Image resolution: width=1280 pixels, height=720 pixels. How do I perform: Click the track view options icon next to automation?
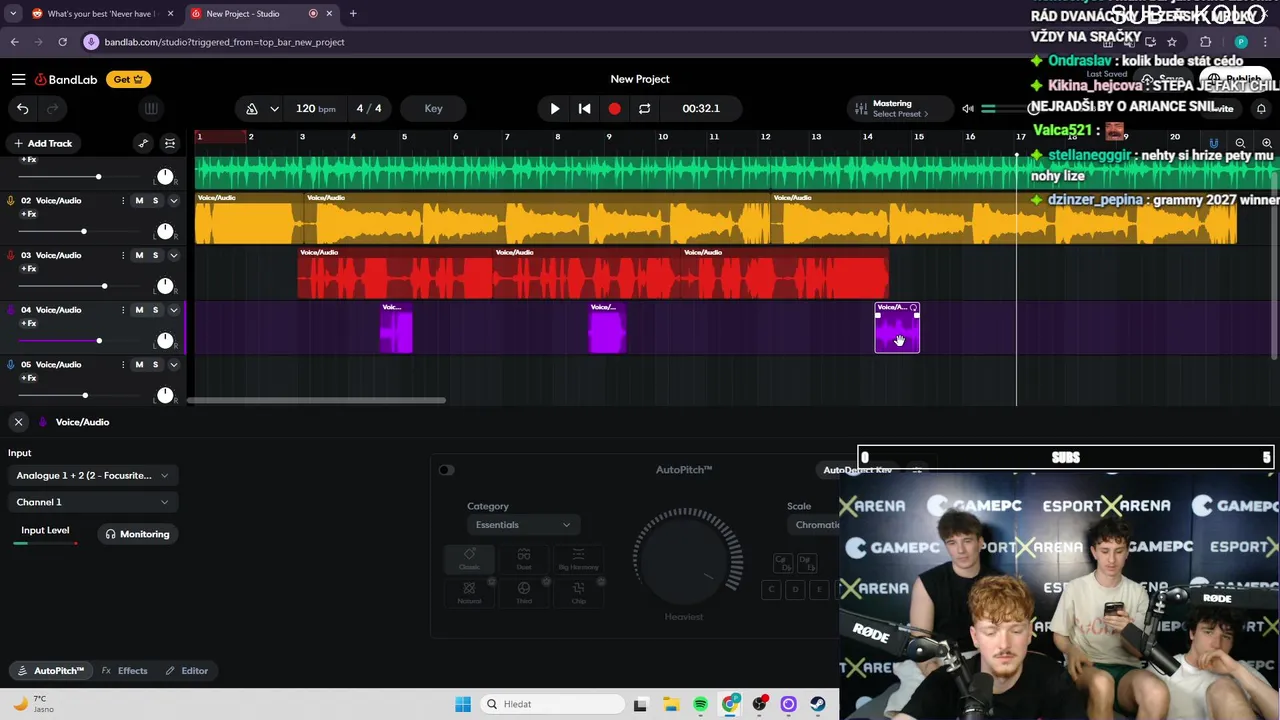point(170,143)
